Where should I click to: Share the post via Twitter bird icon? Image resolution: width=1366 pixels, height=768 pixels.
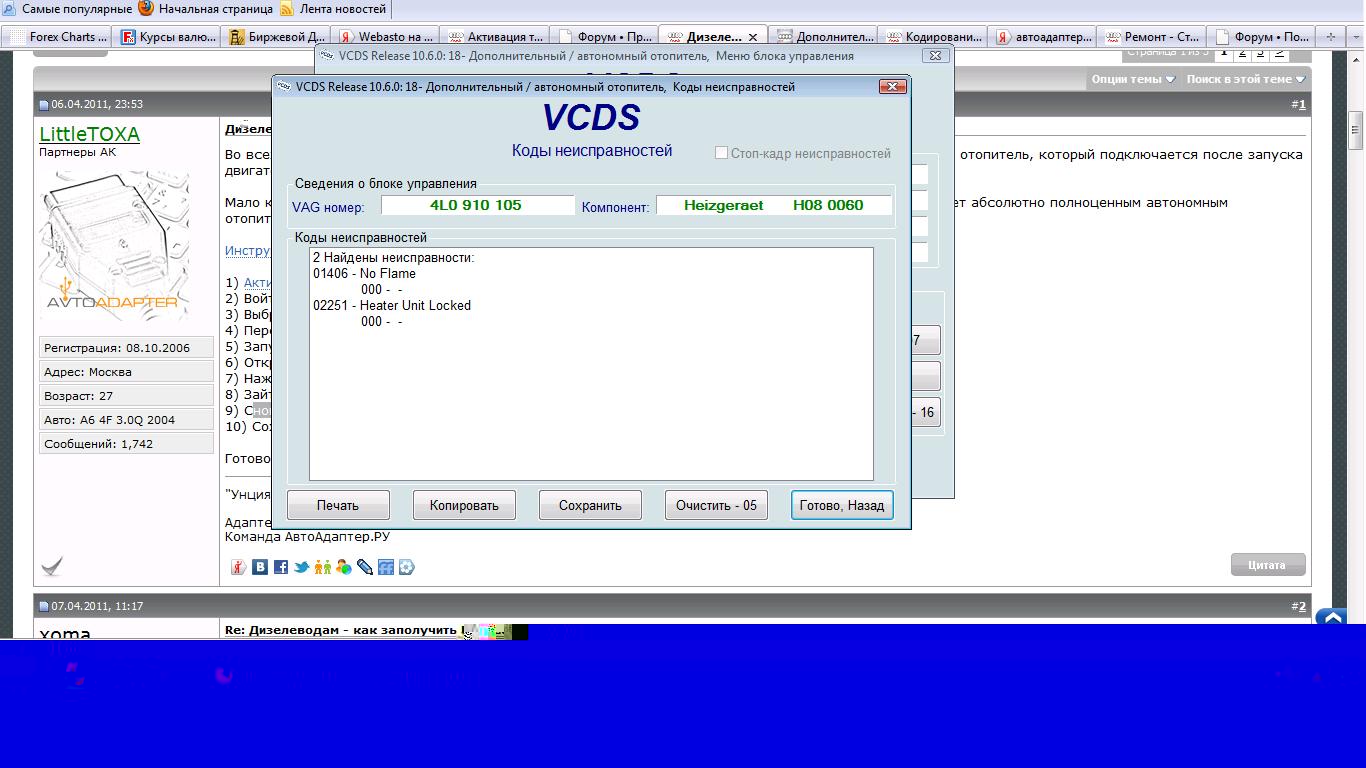click(301, 567)
